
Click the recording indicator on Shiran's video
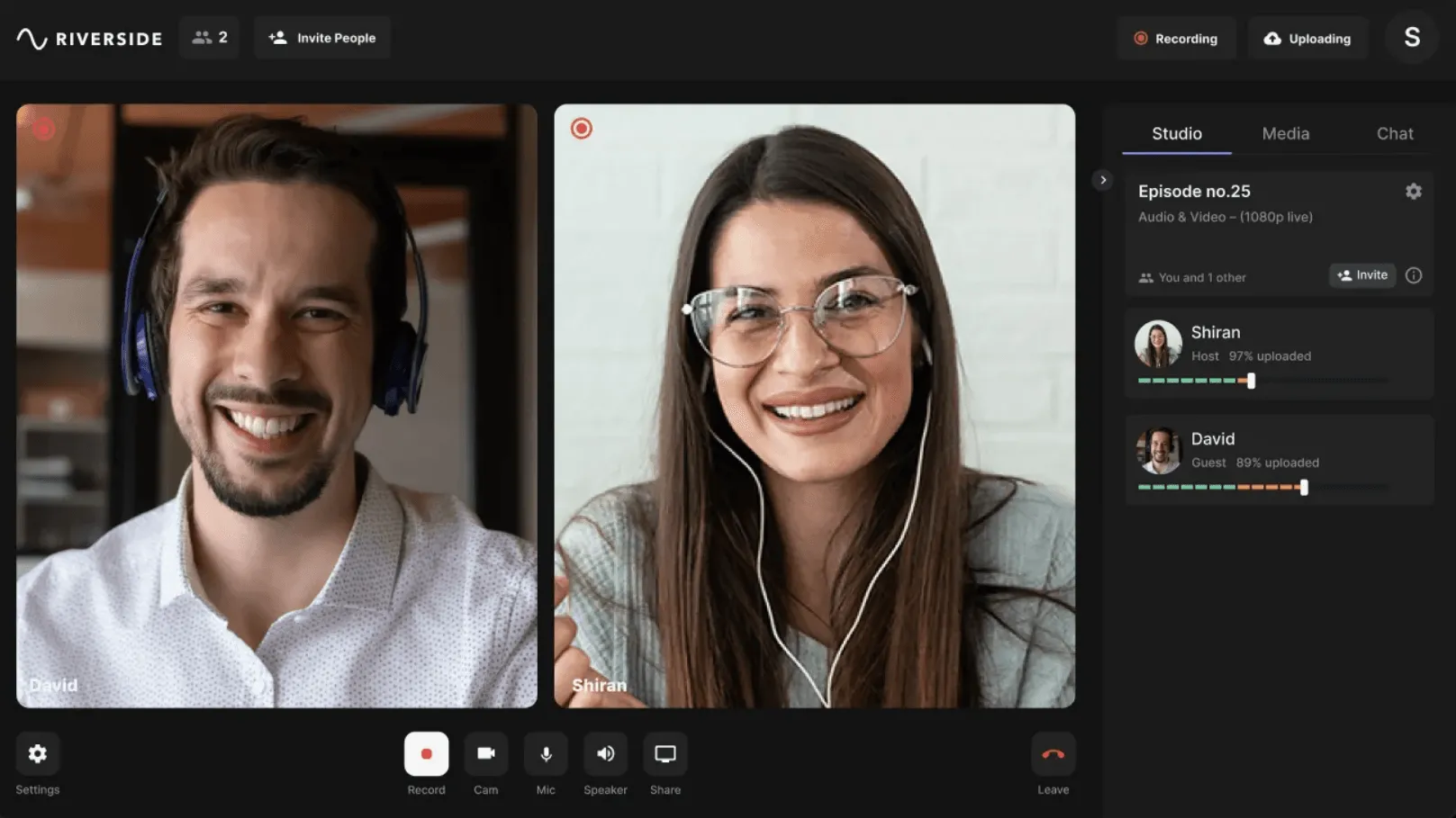pyautogui.click(x=582, y=129)
